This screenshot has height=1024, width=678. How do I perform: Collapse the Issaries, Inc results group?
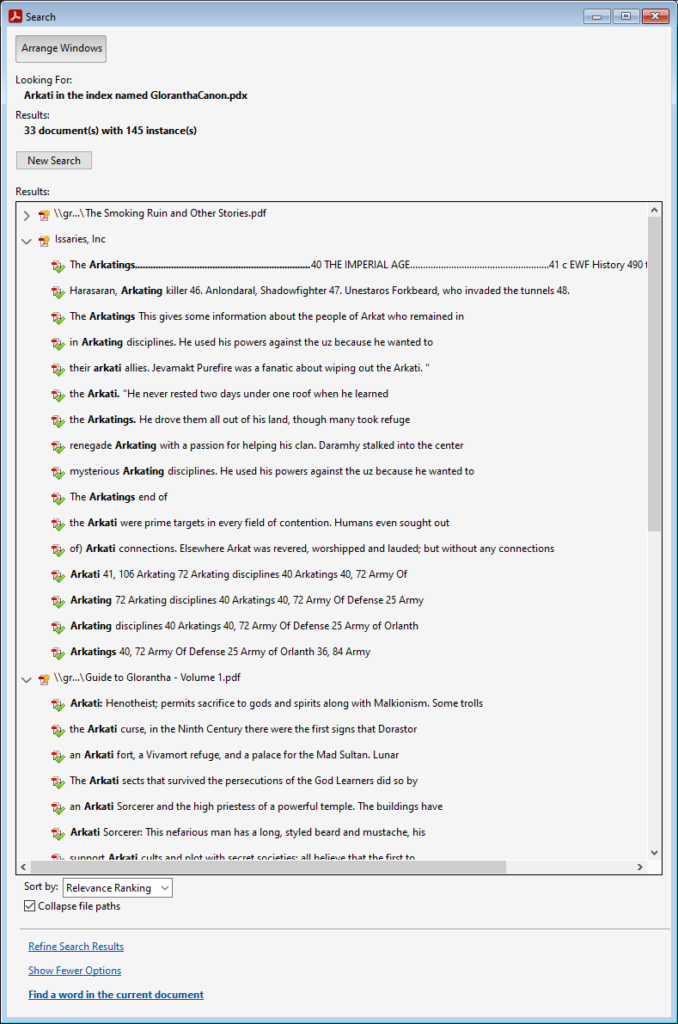26,241
